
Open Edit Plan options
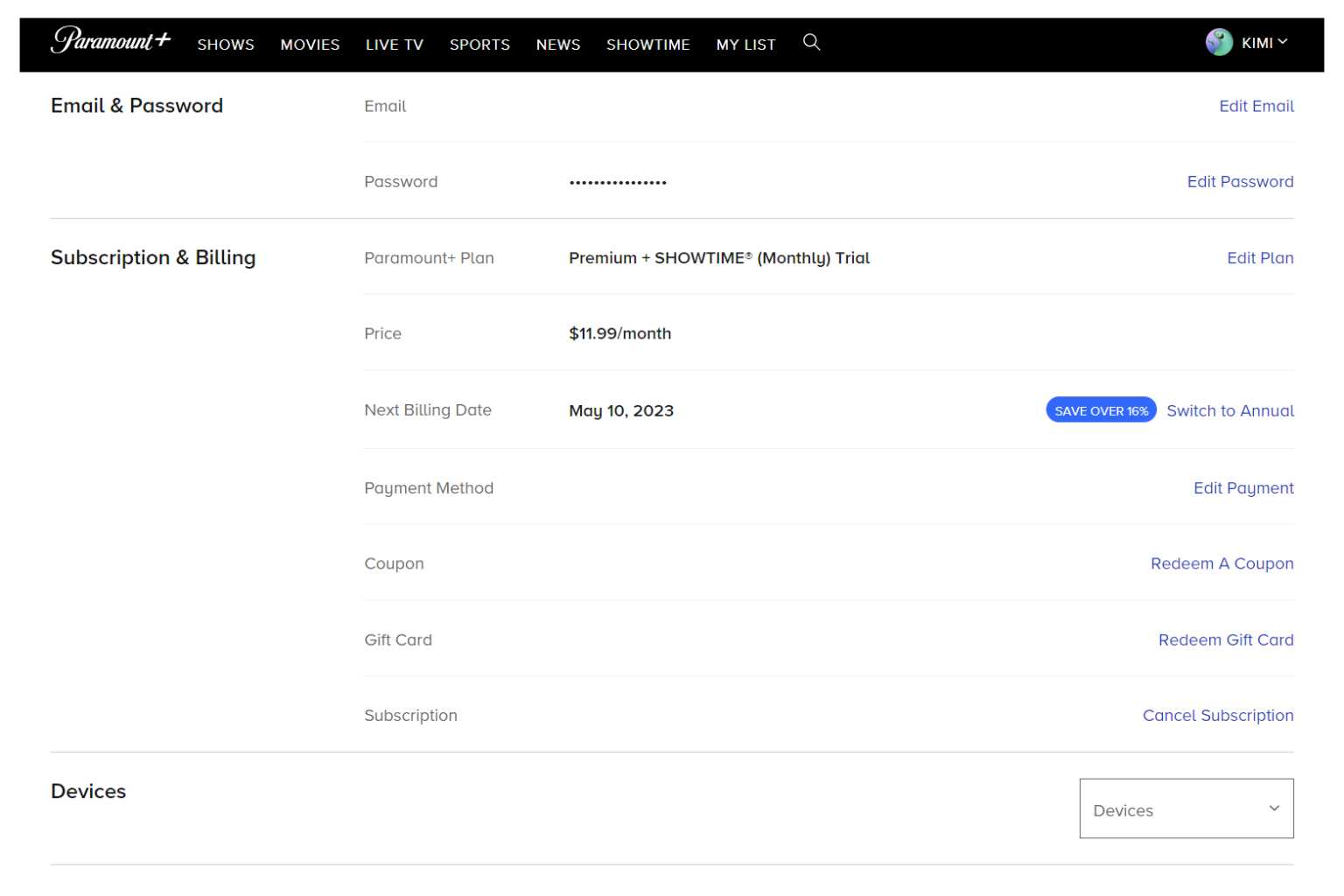1260,258
